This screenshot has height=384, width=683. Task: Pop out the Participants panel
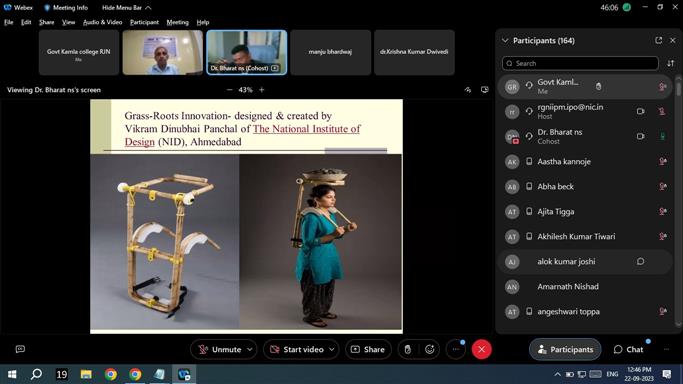pos(659,40)
